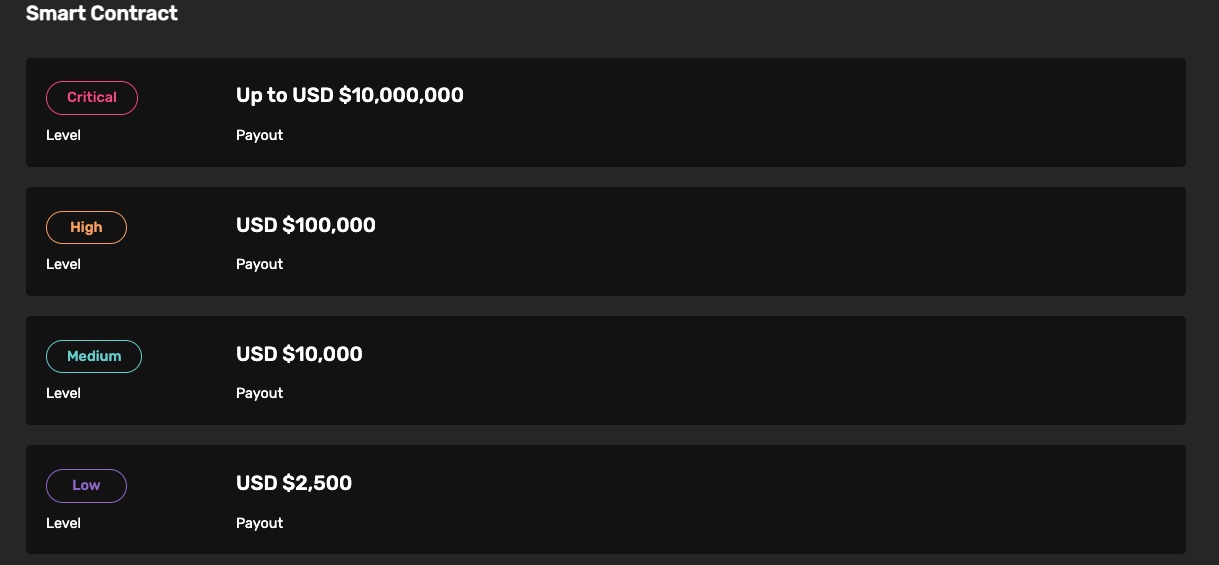This screenshot has width=1219, height=565.
Task: Click the Critical severity badge
Action: pyautogui.click(x=92, y=98)
